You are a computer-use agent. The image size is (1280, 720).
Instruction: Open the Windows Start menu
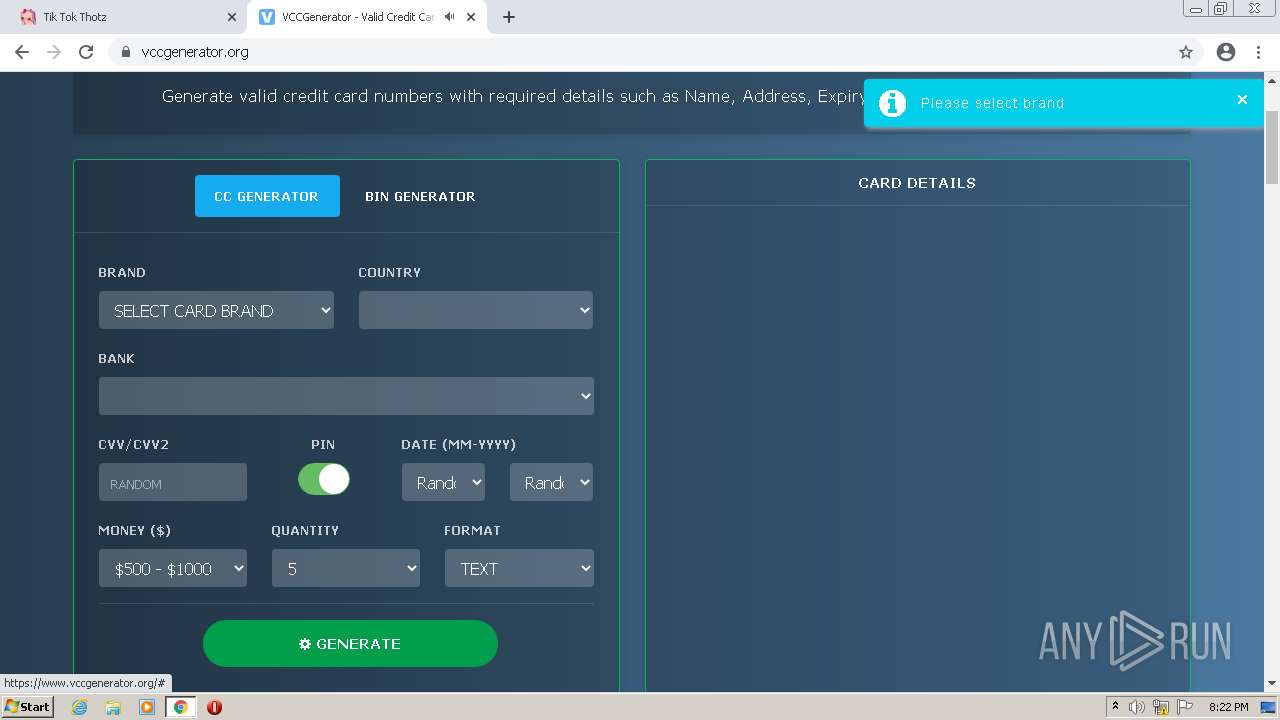[27, 706]
